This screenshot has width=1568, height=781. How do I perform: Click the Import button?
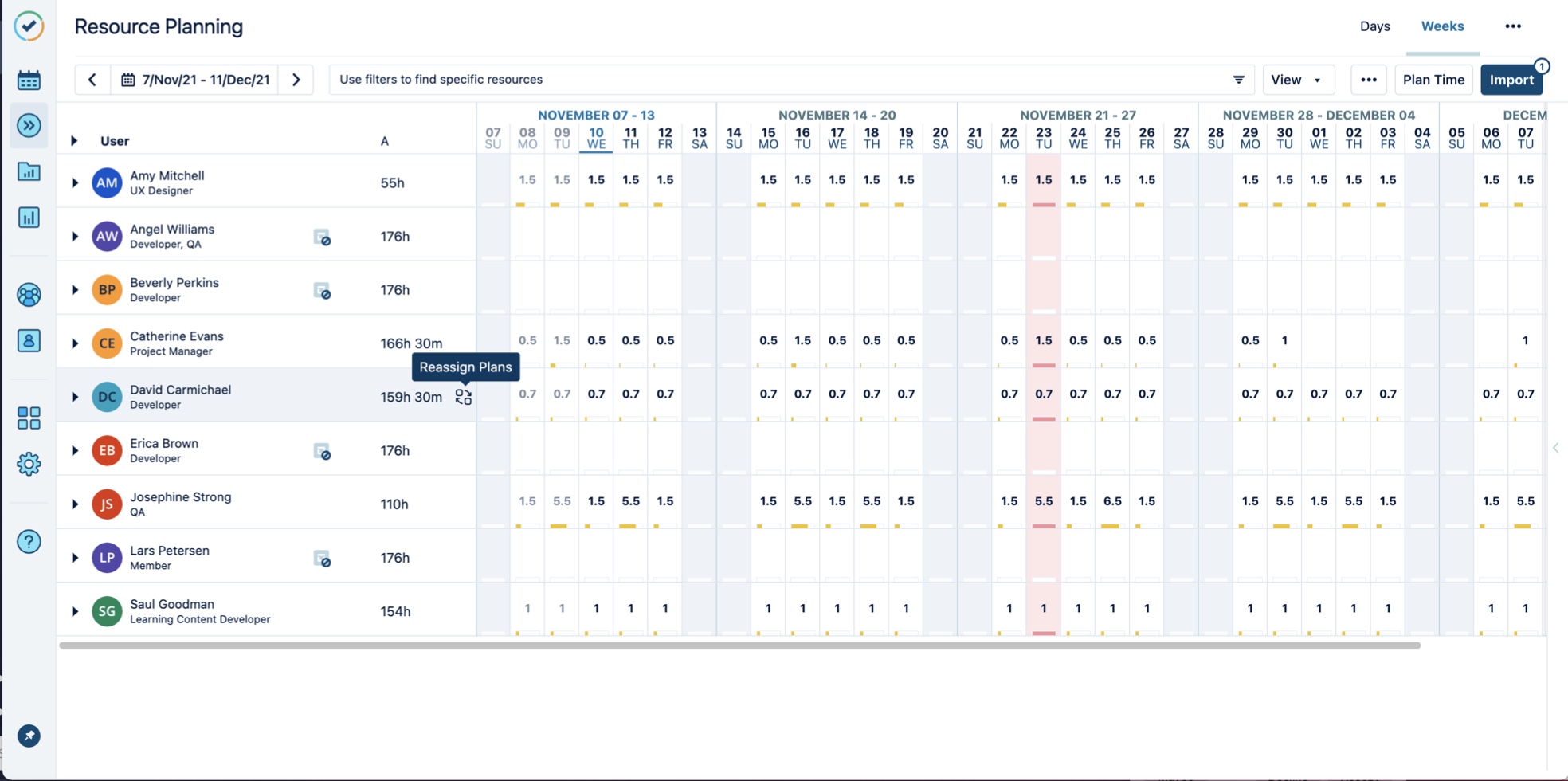1511,80
